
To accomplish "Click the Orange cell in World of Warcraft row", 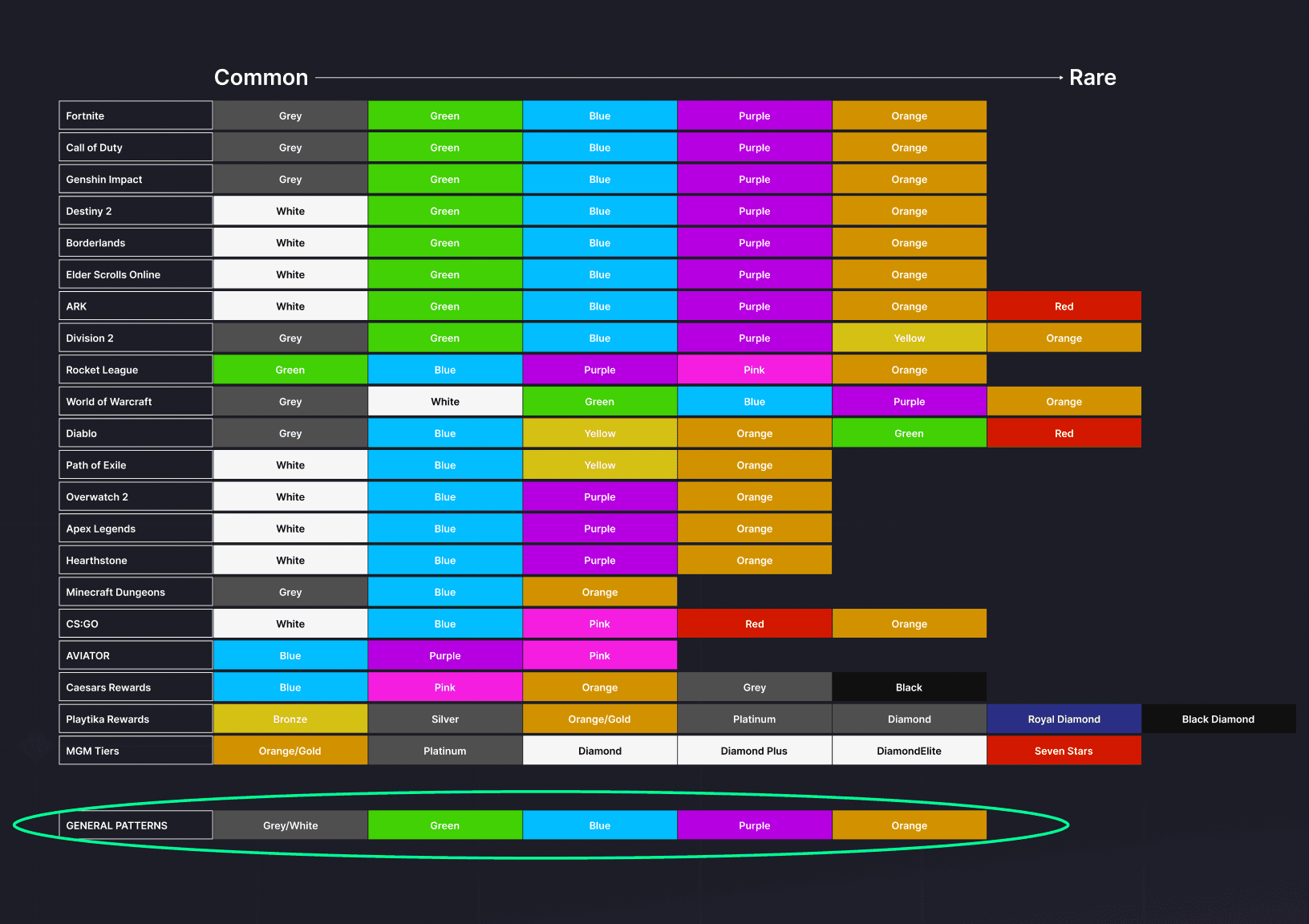I will (1064, 402).
